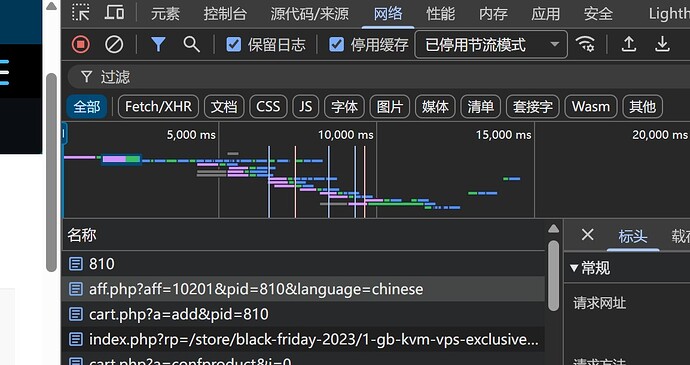Collapse the 常规 section
Image resolution: width=690 pixels, height=365 pixels.
(574, 268)
